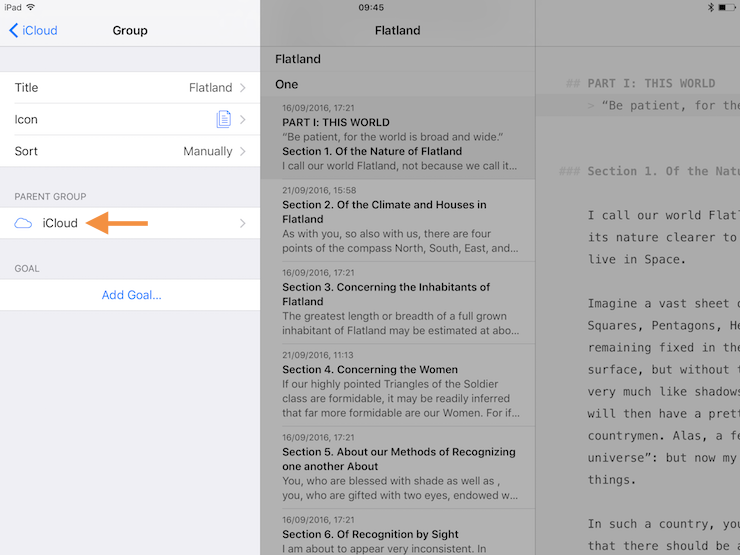Tap the 09:45 clock in status bar
This screenshot has width=740, height=555.
tap(371, 7)
